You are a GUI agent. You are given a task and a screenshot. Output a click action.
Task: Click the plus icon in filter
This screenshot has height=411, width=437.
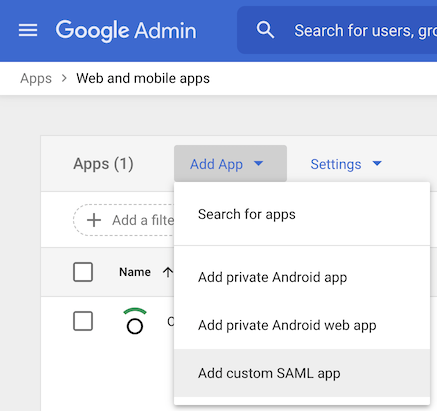pyautogui.click(x=94, y=220)
